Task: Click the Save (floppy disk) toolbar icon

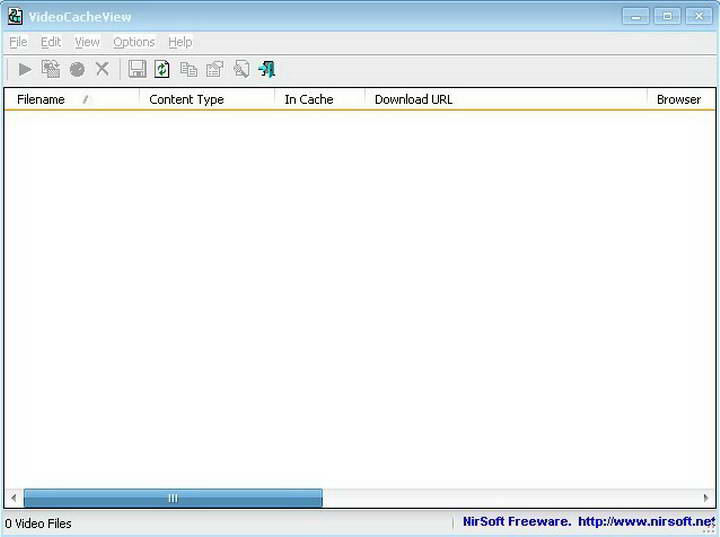Action: (x=137, y=69)
